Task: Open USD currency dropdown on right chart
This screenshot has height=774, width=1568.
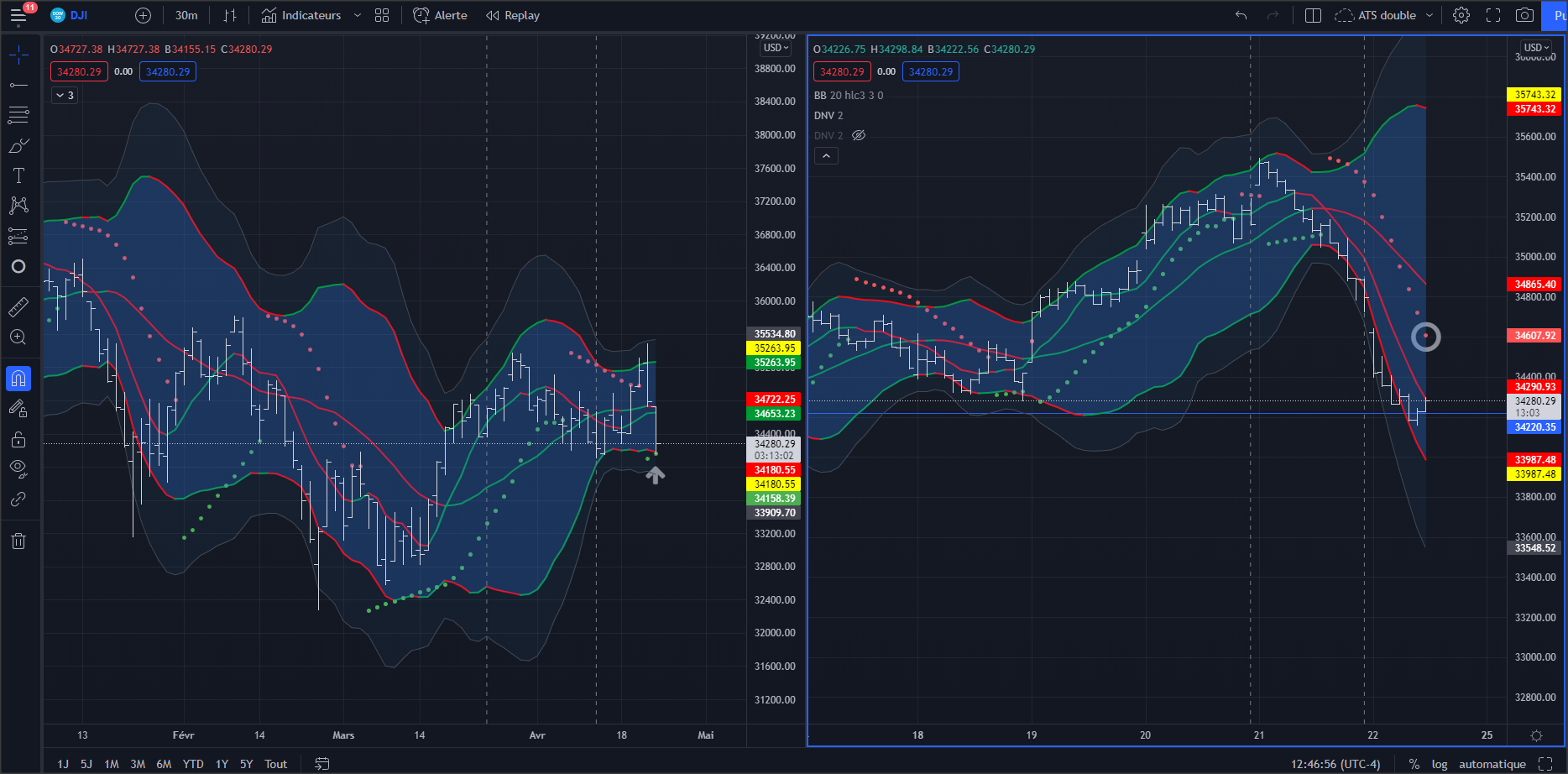Action: click(1538, 48)
